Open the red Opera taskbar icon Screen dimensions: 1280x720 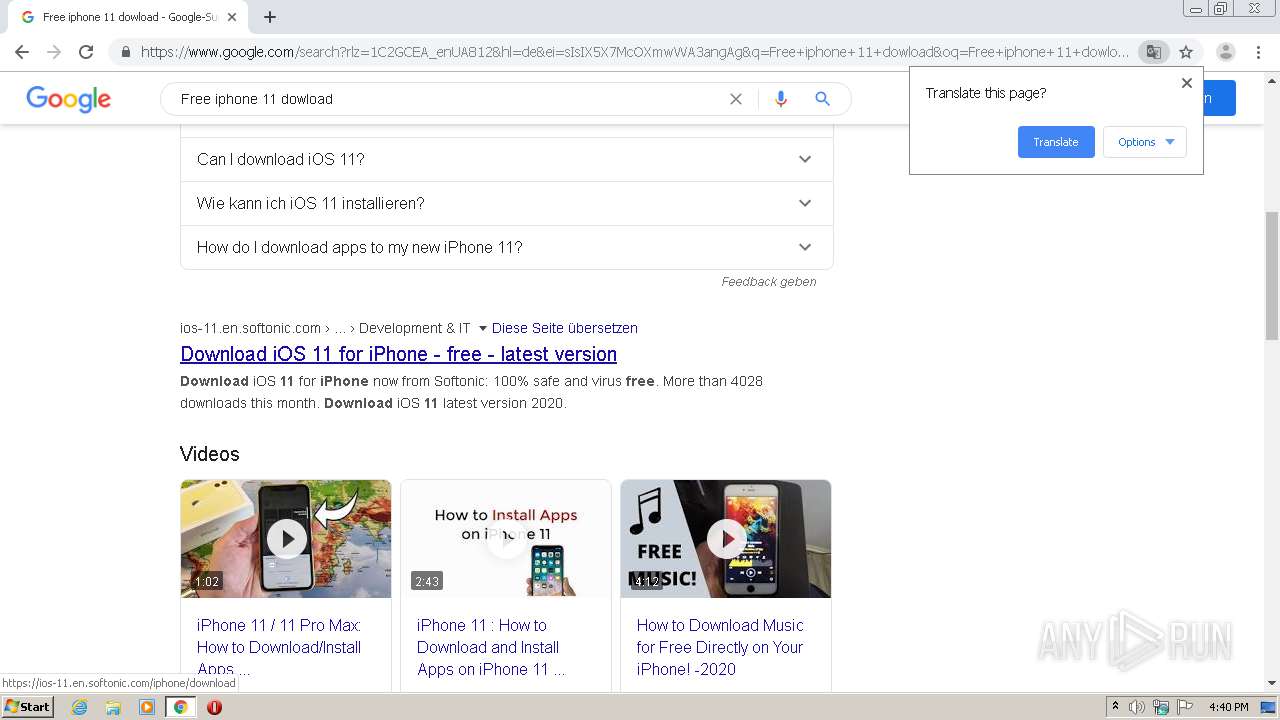tap(214, 707)
